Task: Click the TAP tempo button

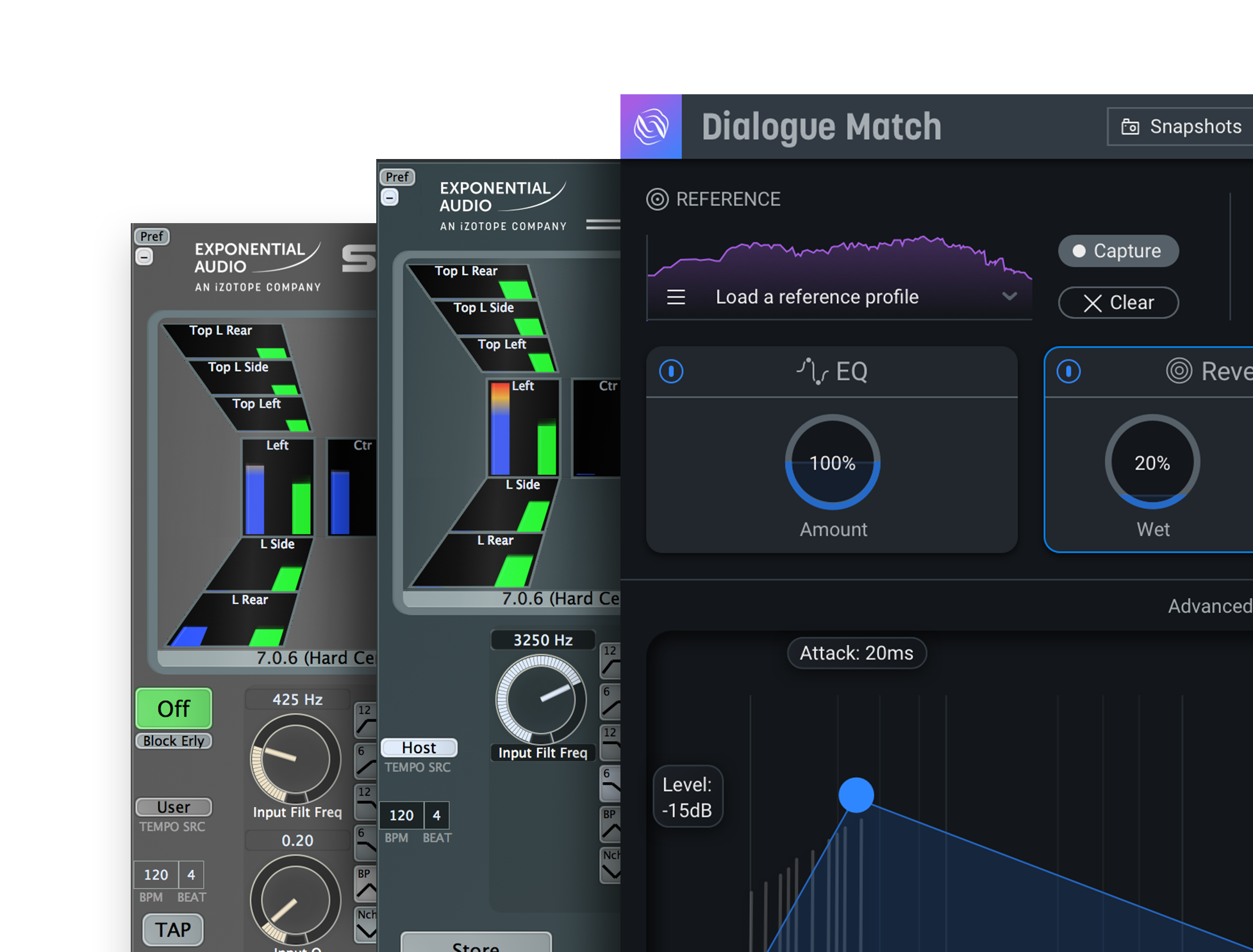Action: point(173,930)
